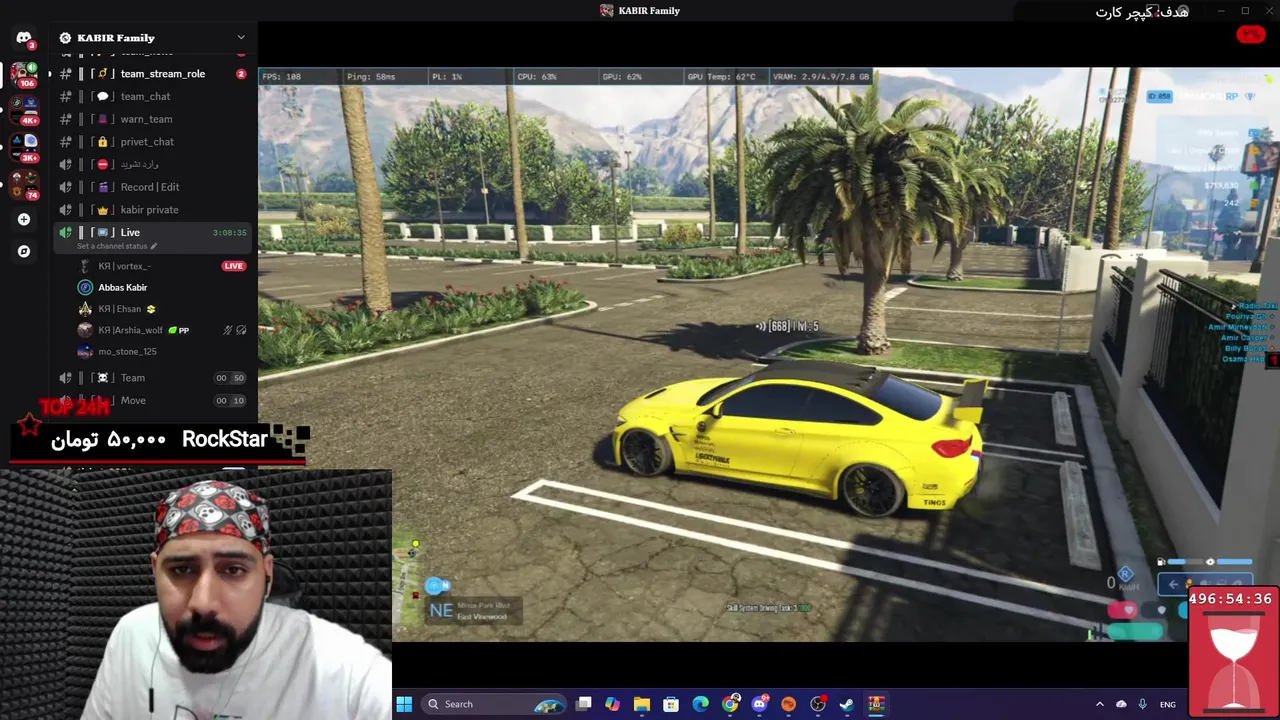
Task: Select user KЯ | vortex_- in voice list
Action: pyautogui.click(x=124, y=266)
